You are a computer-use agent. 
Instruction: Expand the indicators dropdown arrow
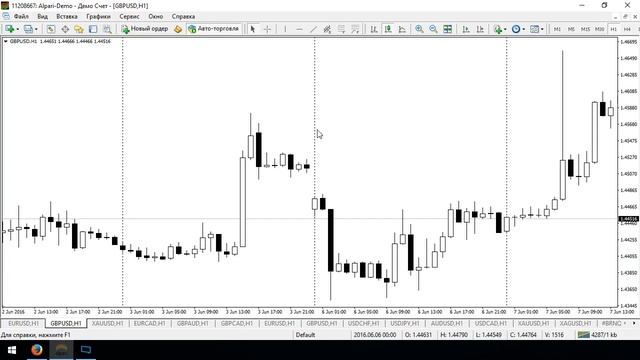point(505,29)
